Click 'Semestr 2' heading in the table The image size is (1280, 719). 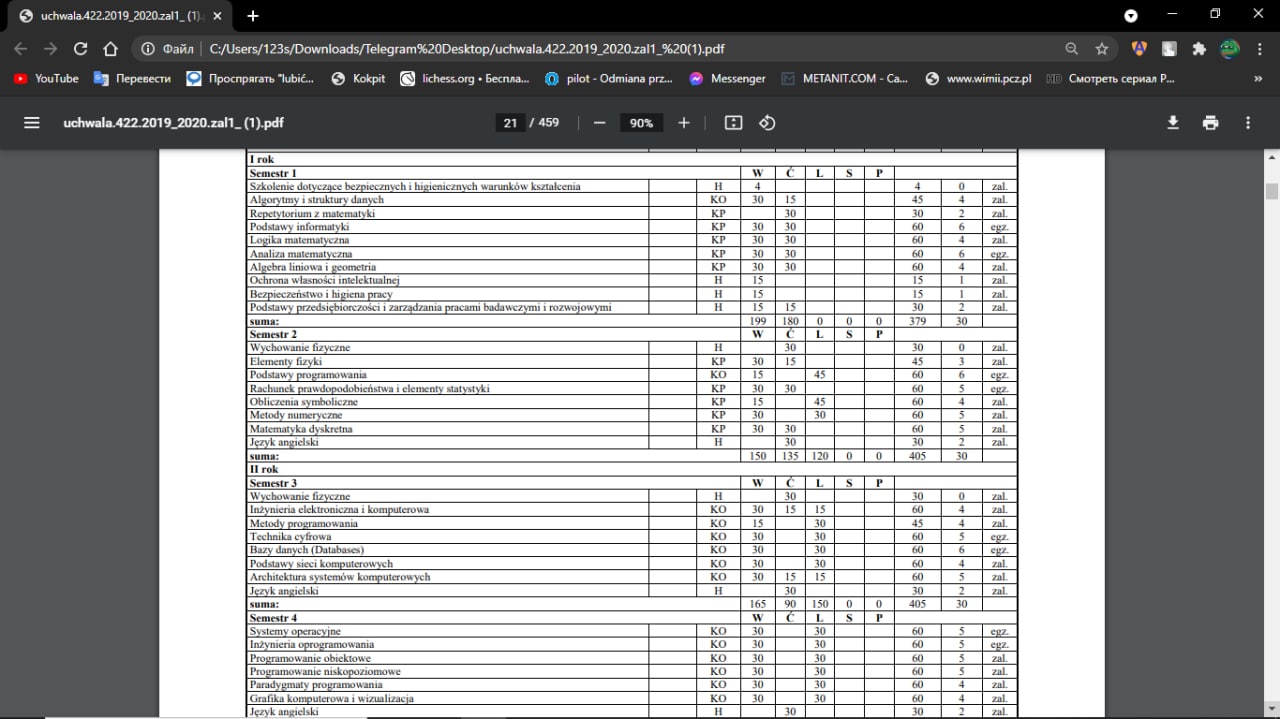pyautogui.click(x=273, y=334)
